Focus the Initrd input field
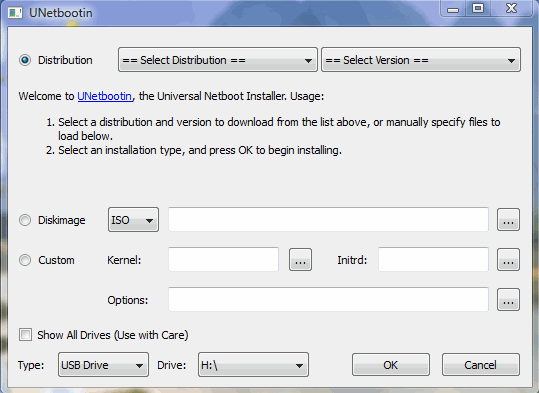 pos(433,260)
